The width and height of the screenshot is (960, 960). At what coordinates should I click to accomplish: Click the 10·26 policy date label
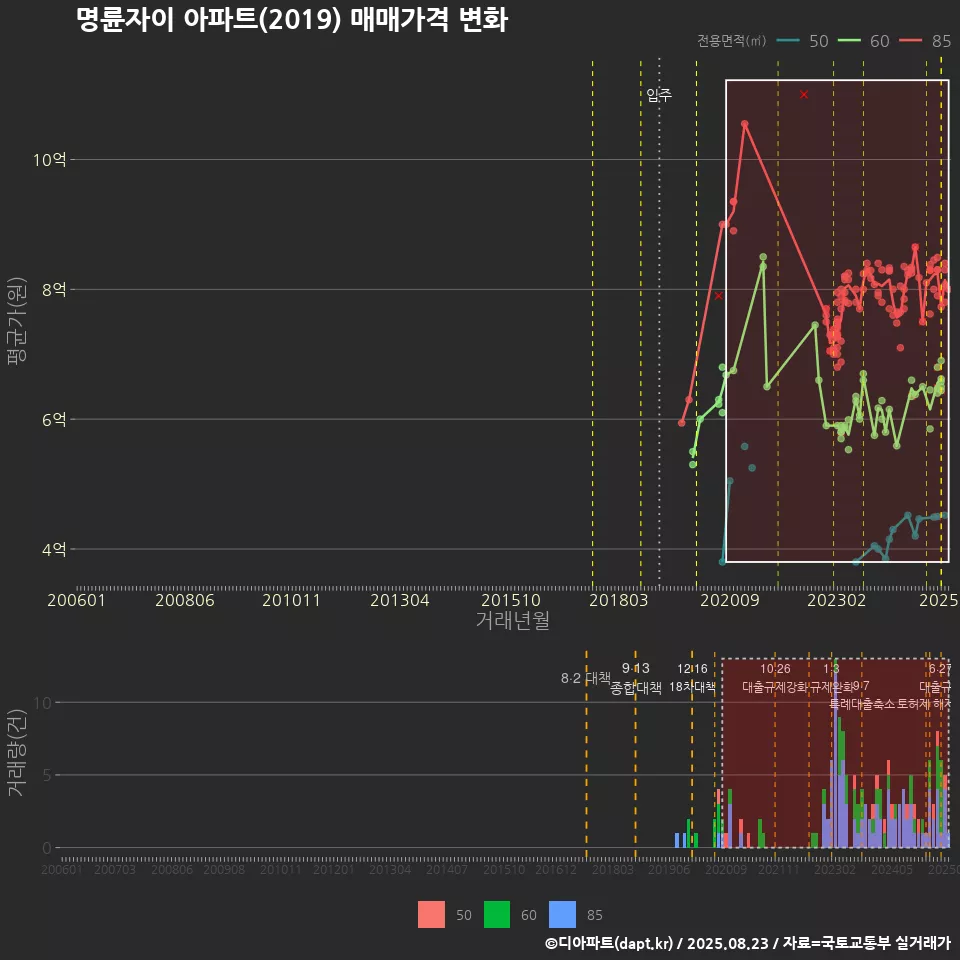(775, 669)
